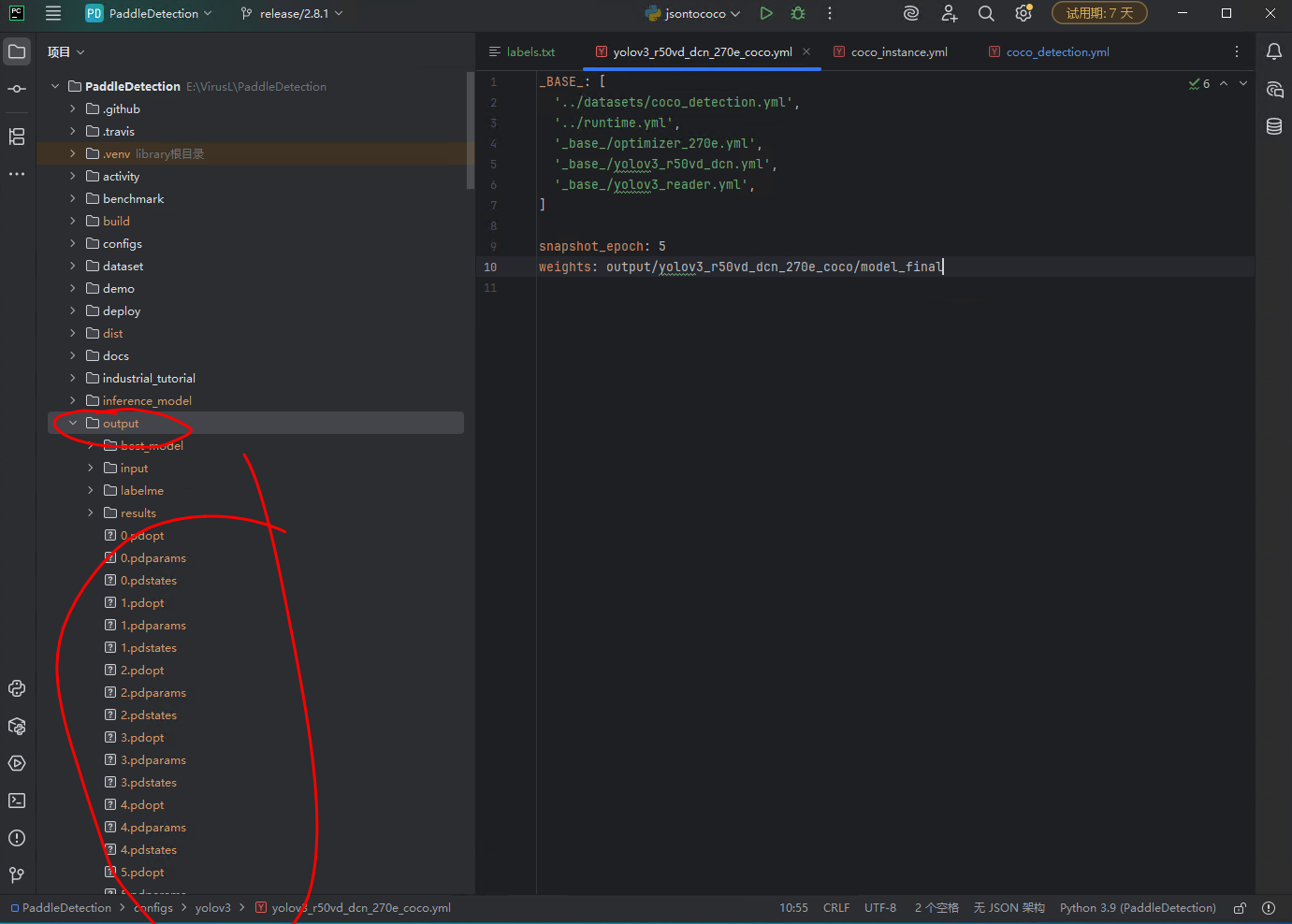Switch to labels.txt tab
Viewport: 1292px width, 924px height.
[x=522, y=51]
